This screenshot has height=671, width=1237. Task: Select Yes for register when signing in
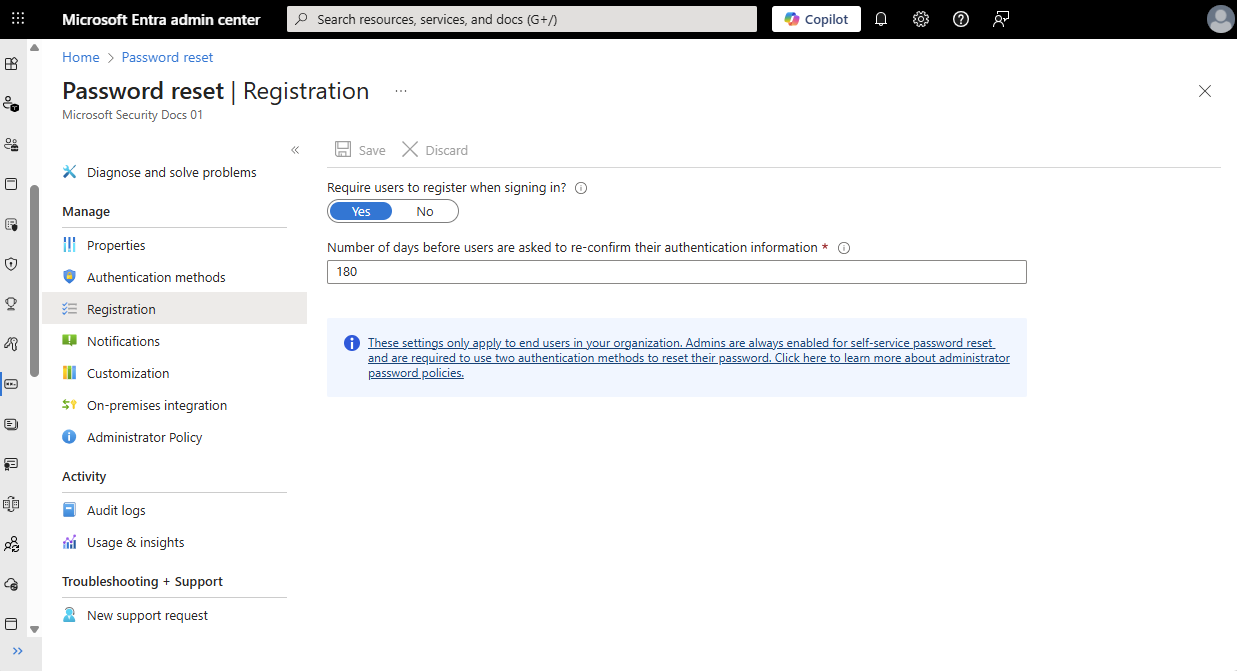[361, 211]
